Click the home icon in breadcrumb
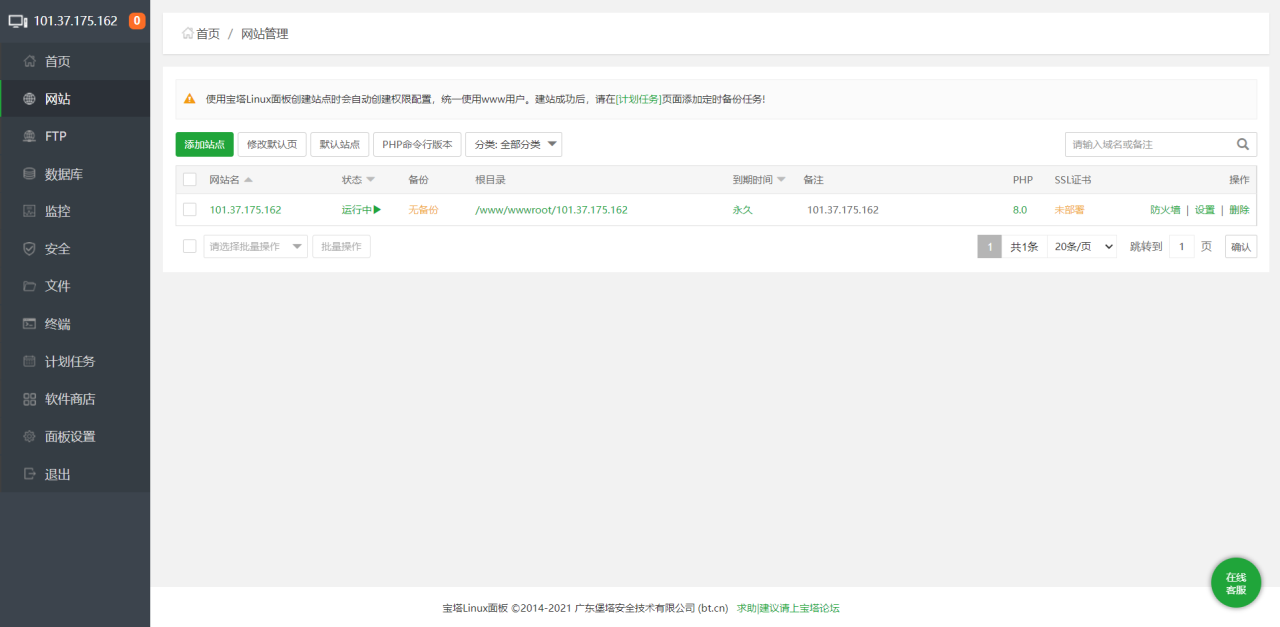This screenshot has height=627, width=1280. 187,33
